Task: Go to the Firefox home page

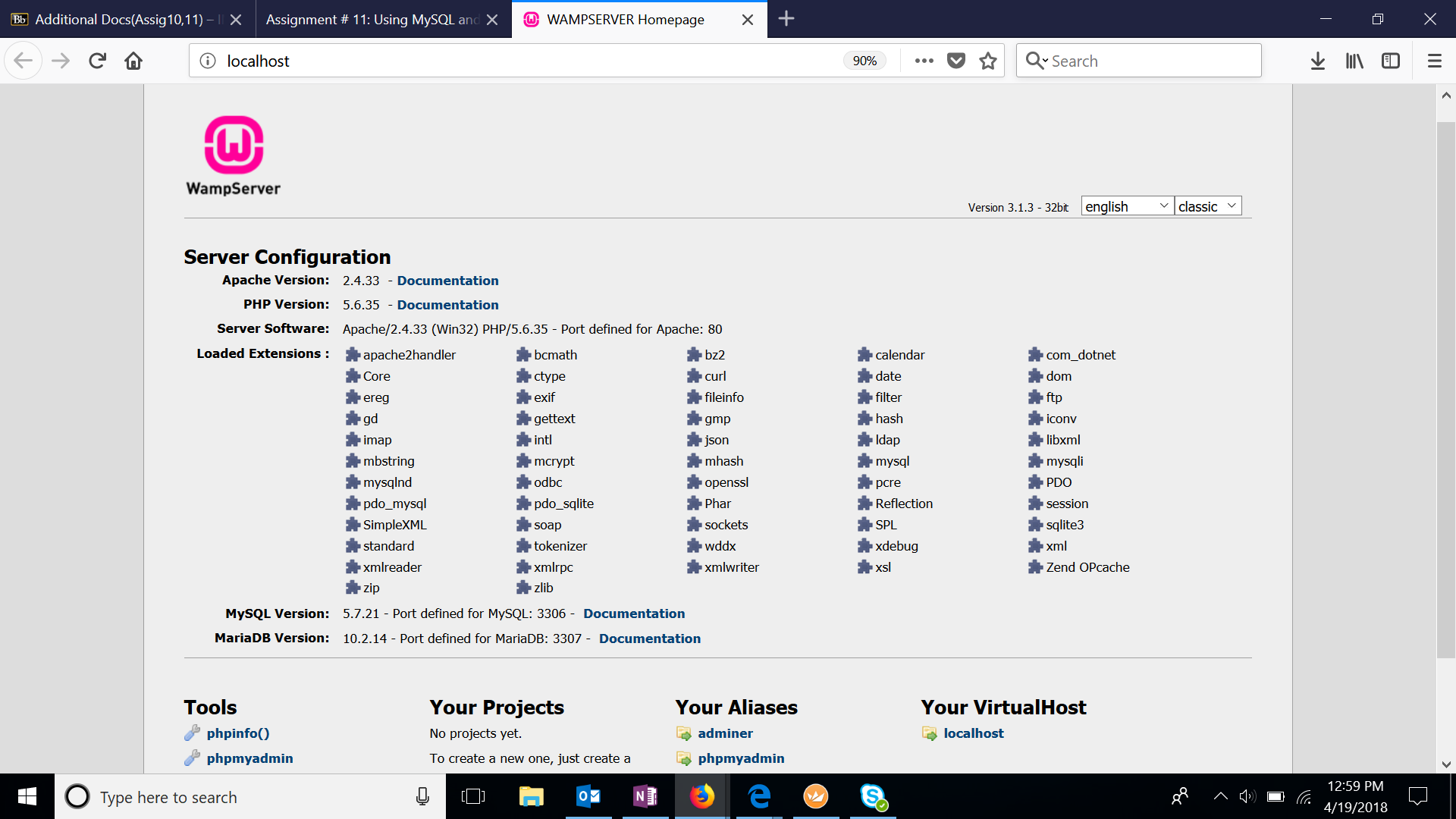Action: point(133,61)
